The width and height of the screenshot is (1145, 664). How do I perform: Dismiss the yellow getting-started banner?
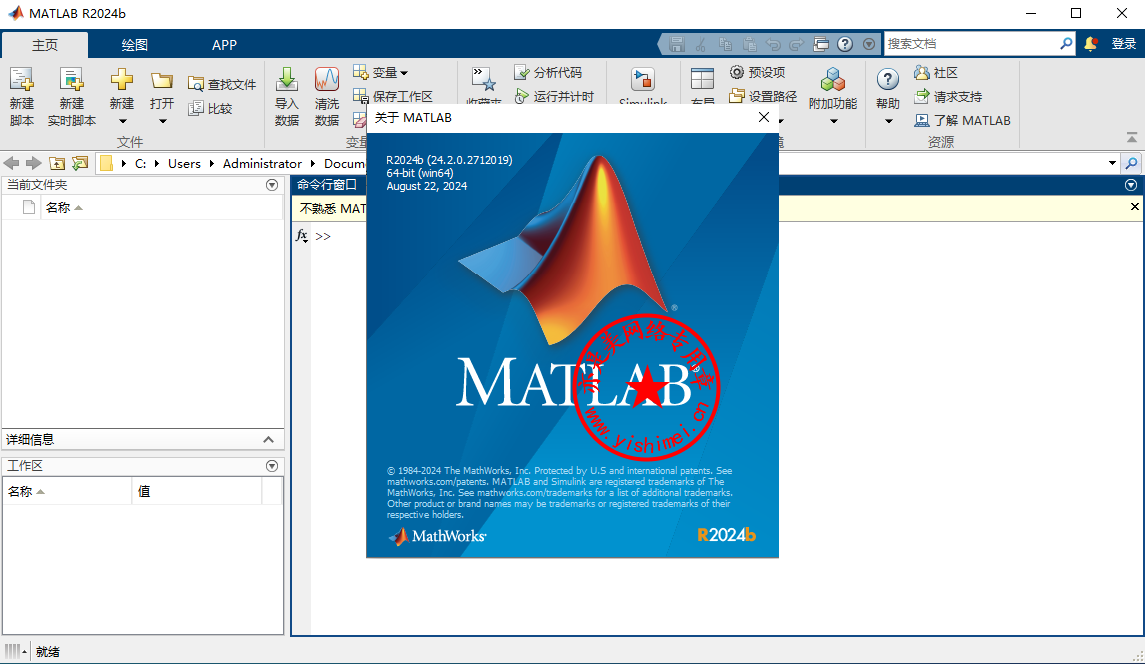coord(1134,207)
